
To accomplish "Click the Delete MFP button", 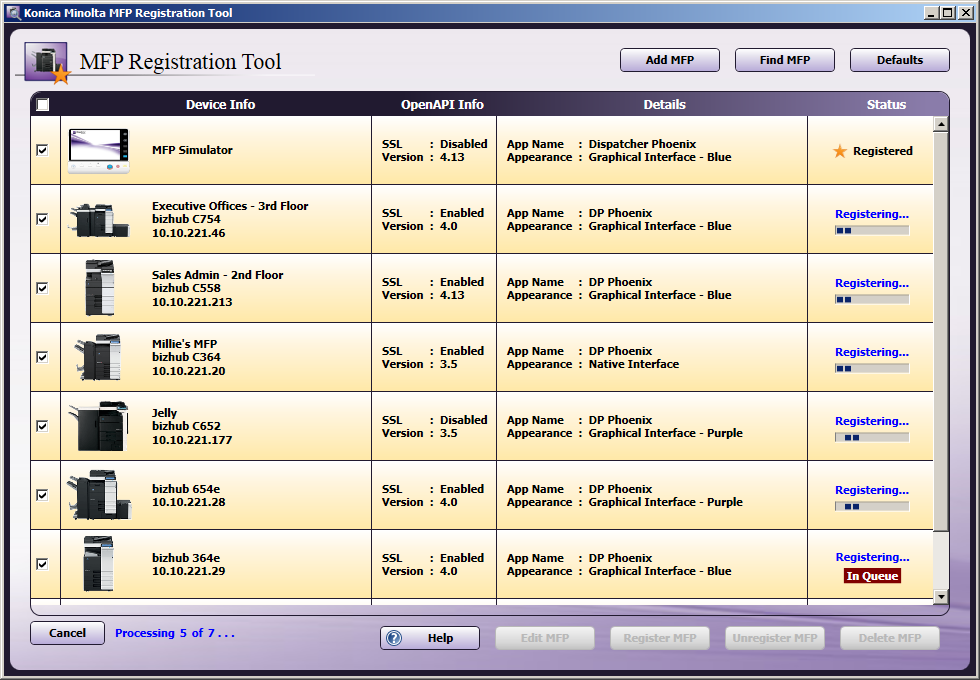I will tap(890, 638).
